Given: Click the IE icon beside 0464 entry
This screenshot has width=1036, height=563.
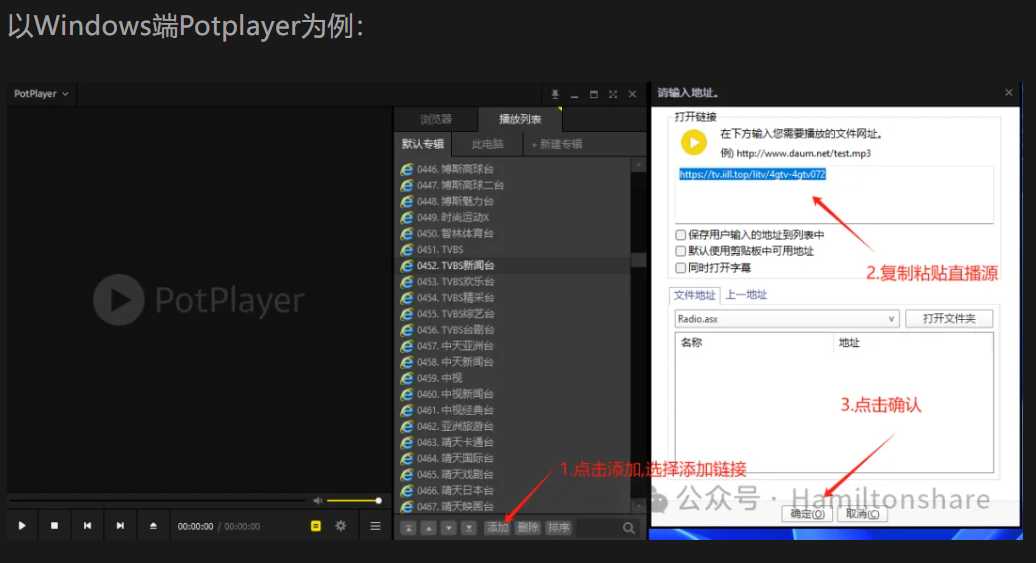Looking at the screenshot, I should [407, 459].
